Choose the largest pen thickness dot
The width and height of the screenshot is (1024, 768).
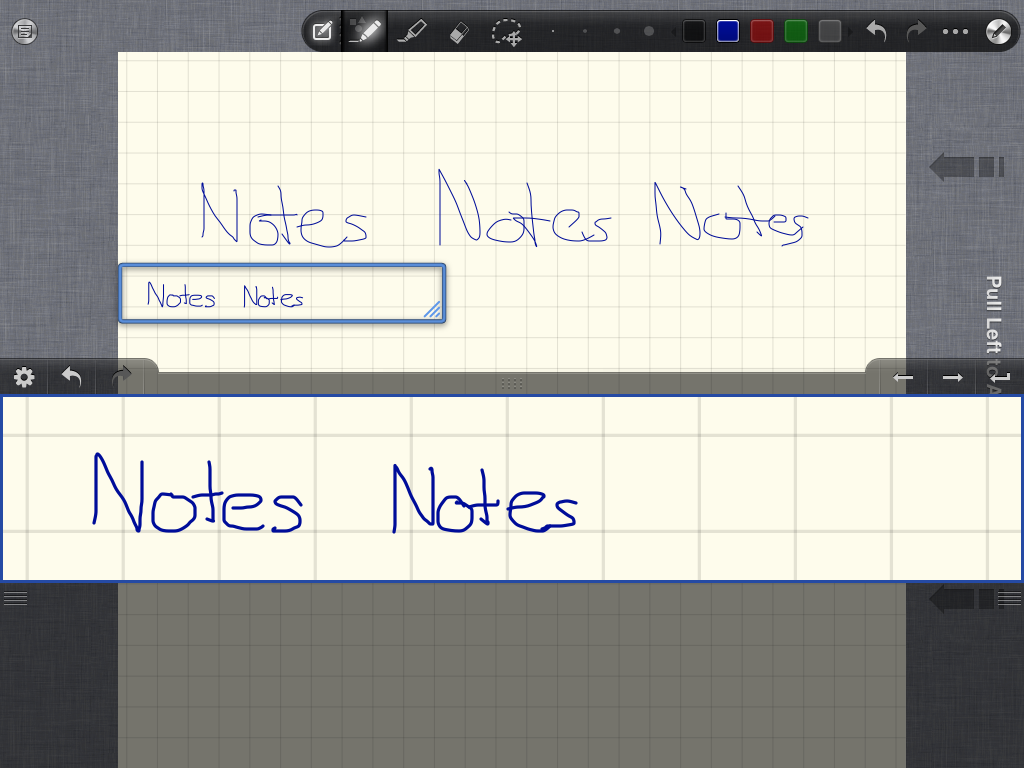tap(648, 31)
